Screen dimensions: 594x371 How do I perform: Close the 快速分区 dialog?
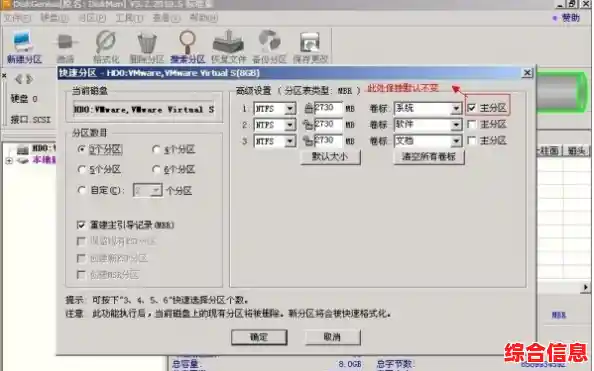click(x=527, y=73)
